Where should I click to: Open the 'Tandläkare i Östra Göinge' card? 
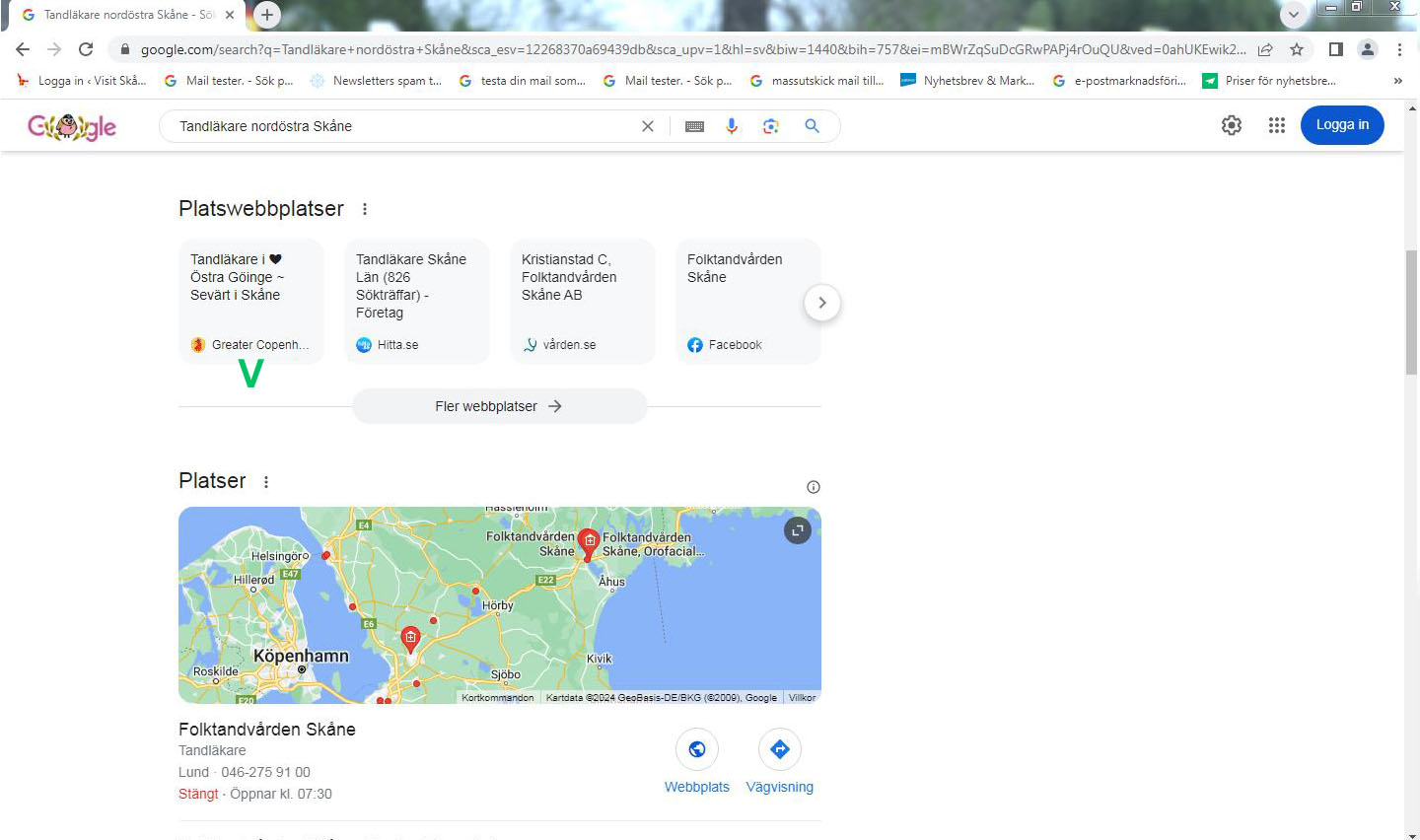pos(251,302)
